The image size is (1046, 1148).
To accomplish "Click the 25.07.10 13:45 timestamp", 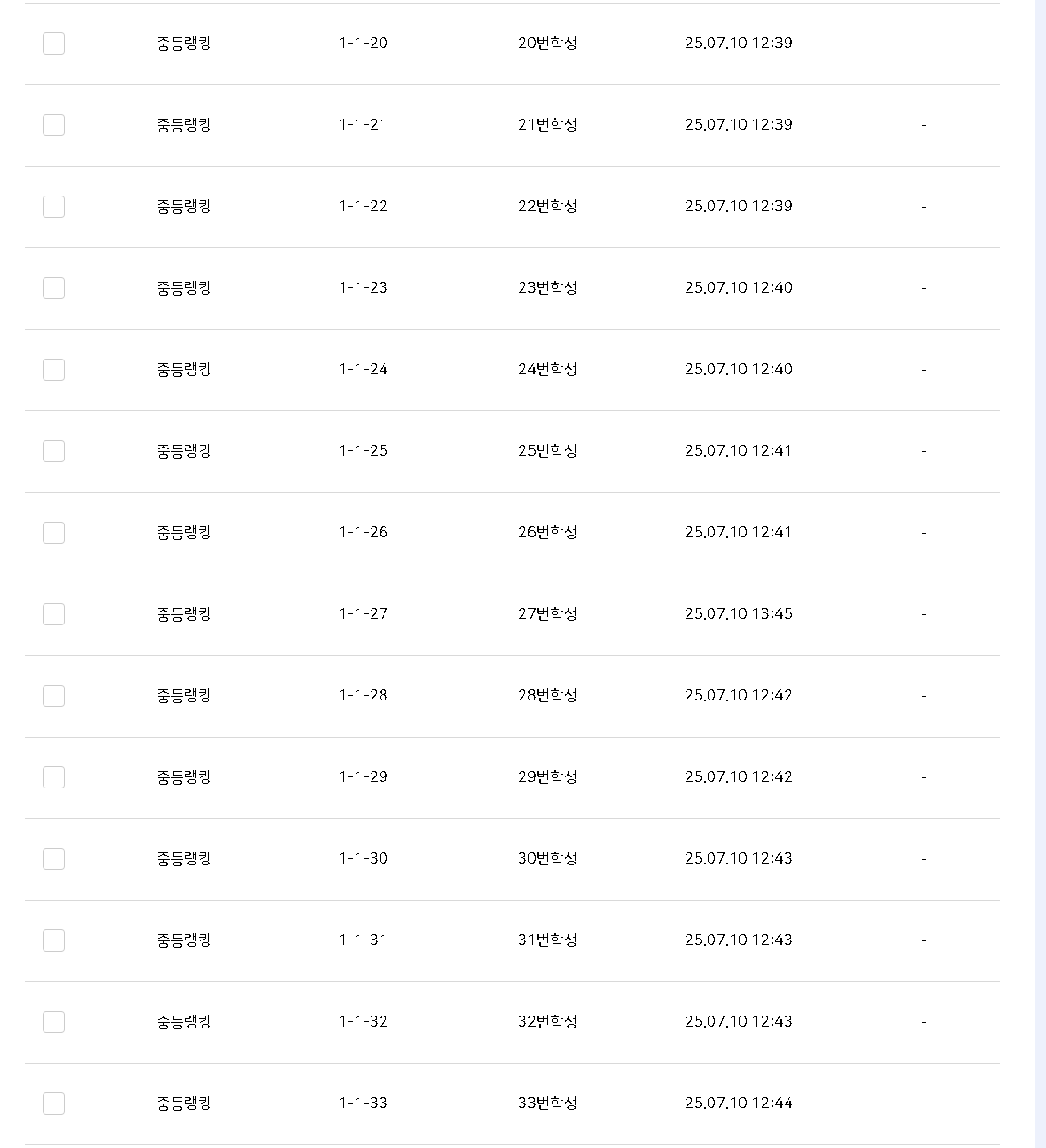I will 738,614.
